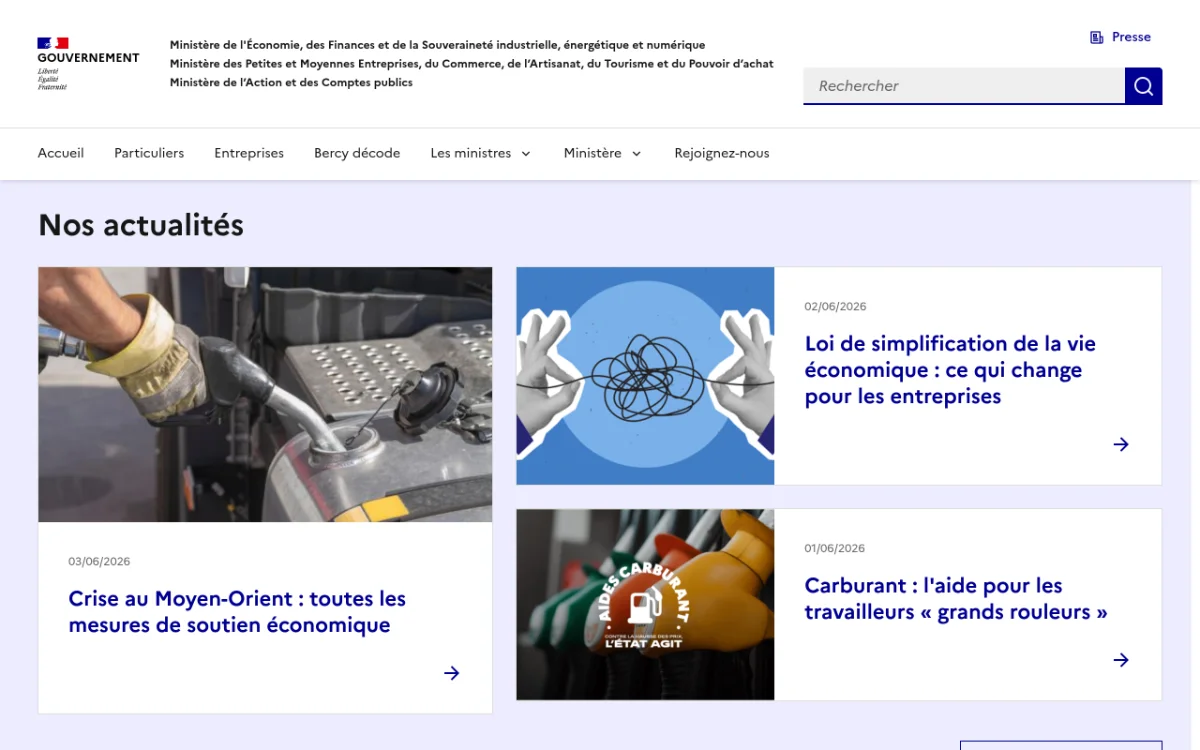
Task: Click the Aides Carburant thumbnail image
Action: (645, 605)
